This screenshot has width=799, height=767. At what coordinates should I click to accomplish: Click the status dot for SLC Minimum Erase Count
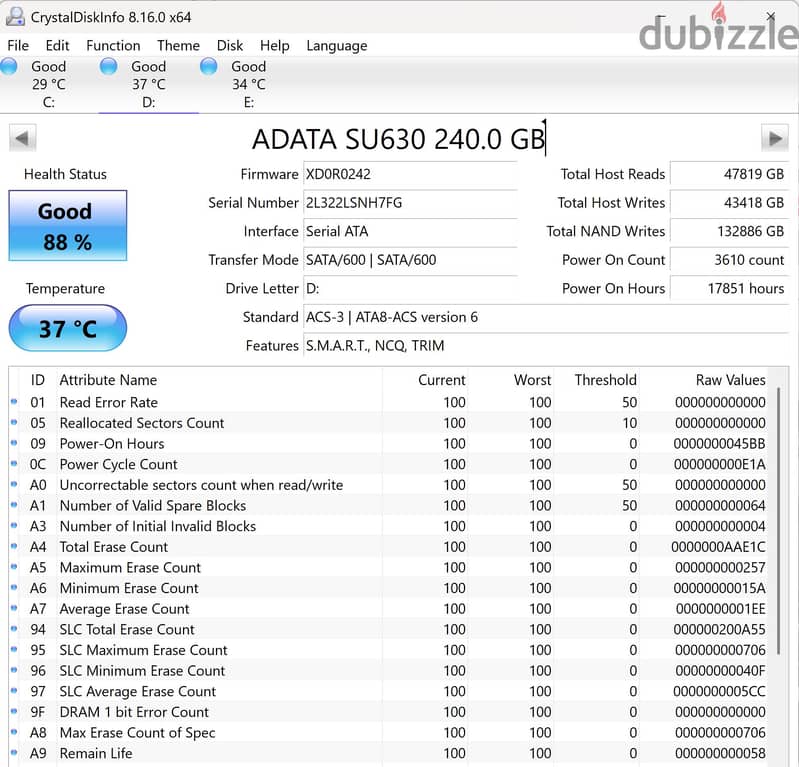pos(14,670)
